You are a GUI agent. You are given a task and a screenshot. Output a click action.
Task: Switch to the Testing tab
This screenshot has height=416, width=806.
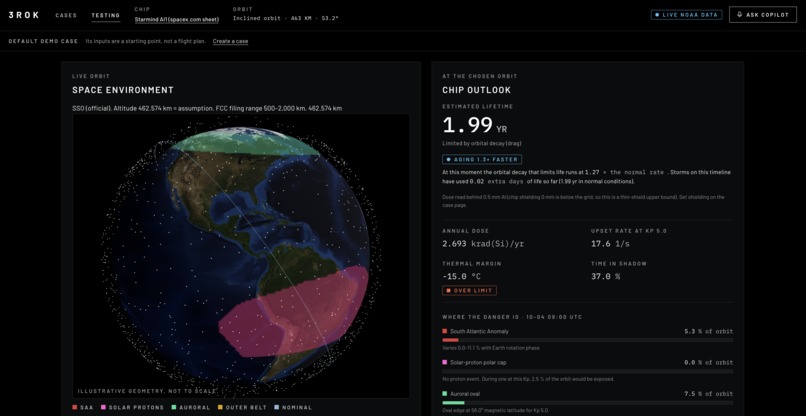106,15
